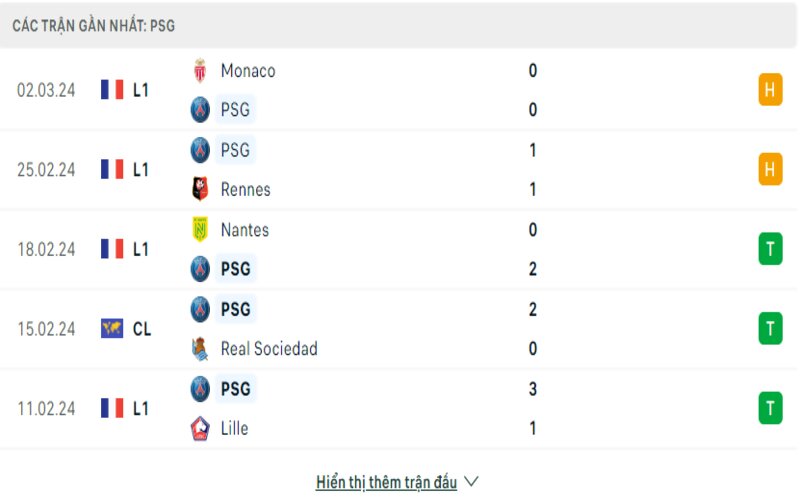The image size is (800, 500).
Task: Click the Lille club crest icon
Action: pos(200,428)
